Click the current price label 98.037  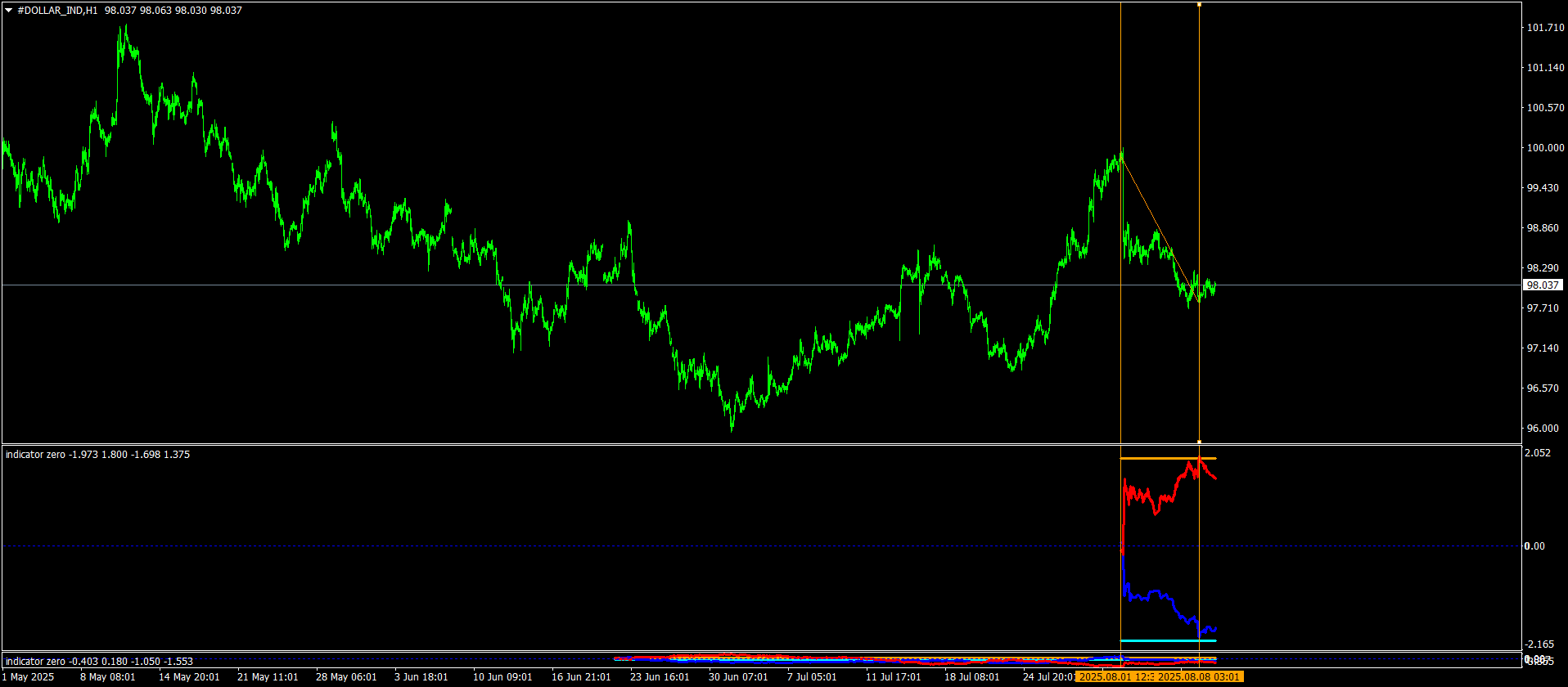pos(1542,285)
